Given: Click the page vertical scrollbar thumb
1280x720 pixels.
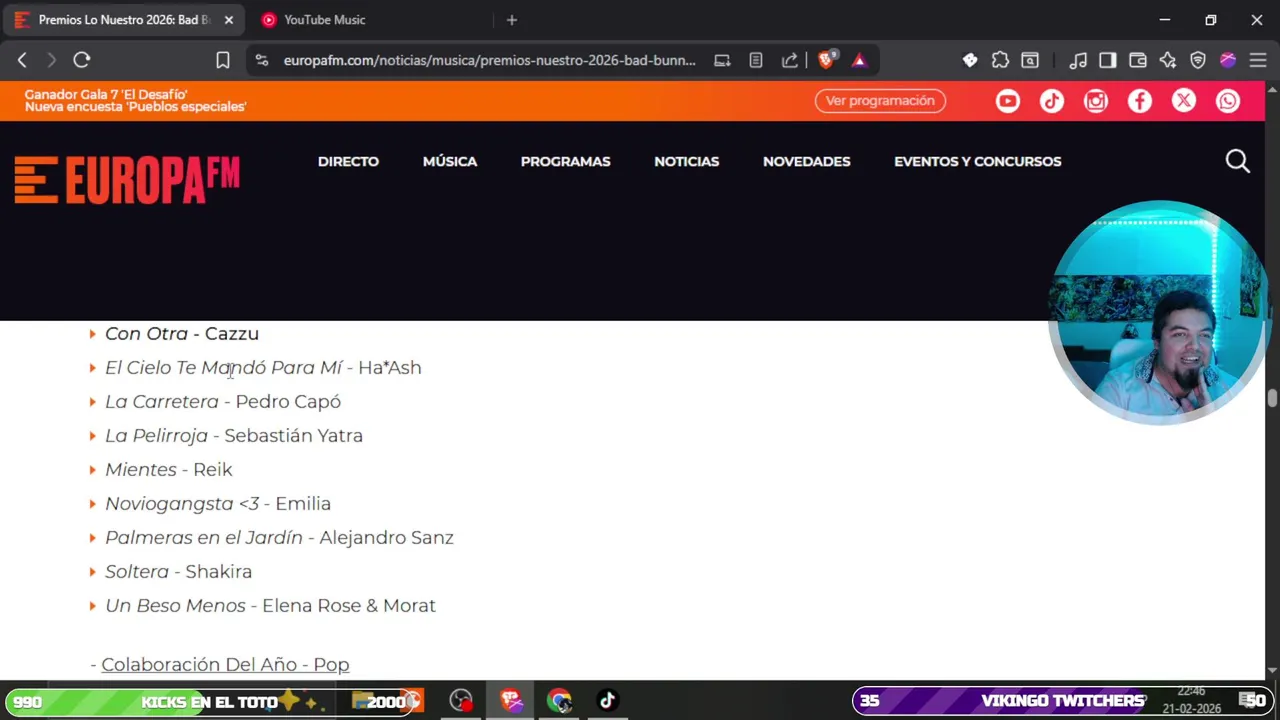Looking at the screenshot, I should pyautogui.click(x=1272, y=398).
